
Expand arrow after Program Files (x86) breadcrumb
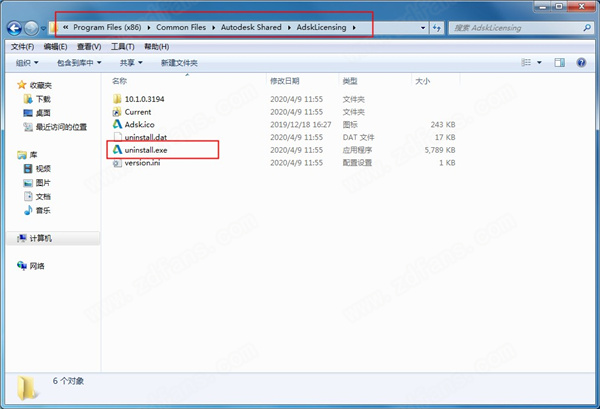[148, 28]
